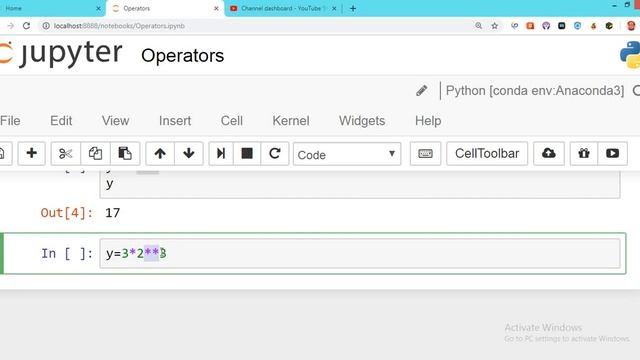Switch to the Channel dashboard YouTube tab

(282, 8)
